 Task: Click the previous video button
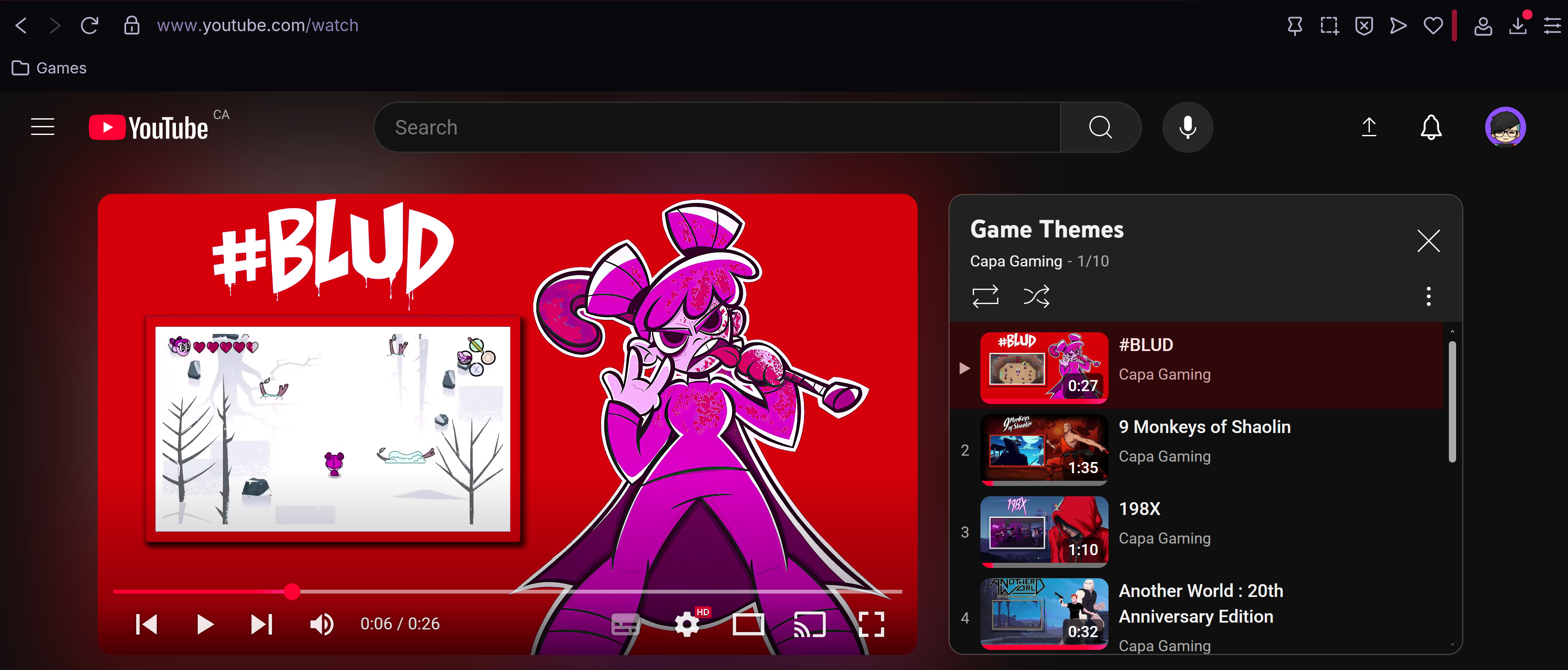pyautogui.click(x=147, y=624)
